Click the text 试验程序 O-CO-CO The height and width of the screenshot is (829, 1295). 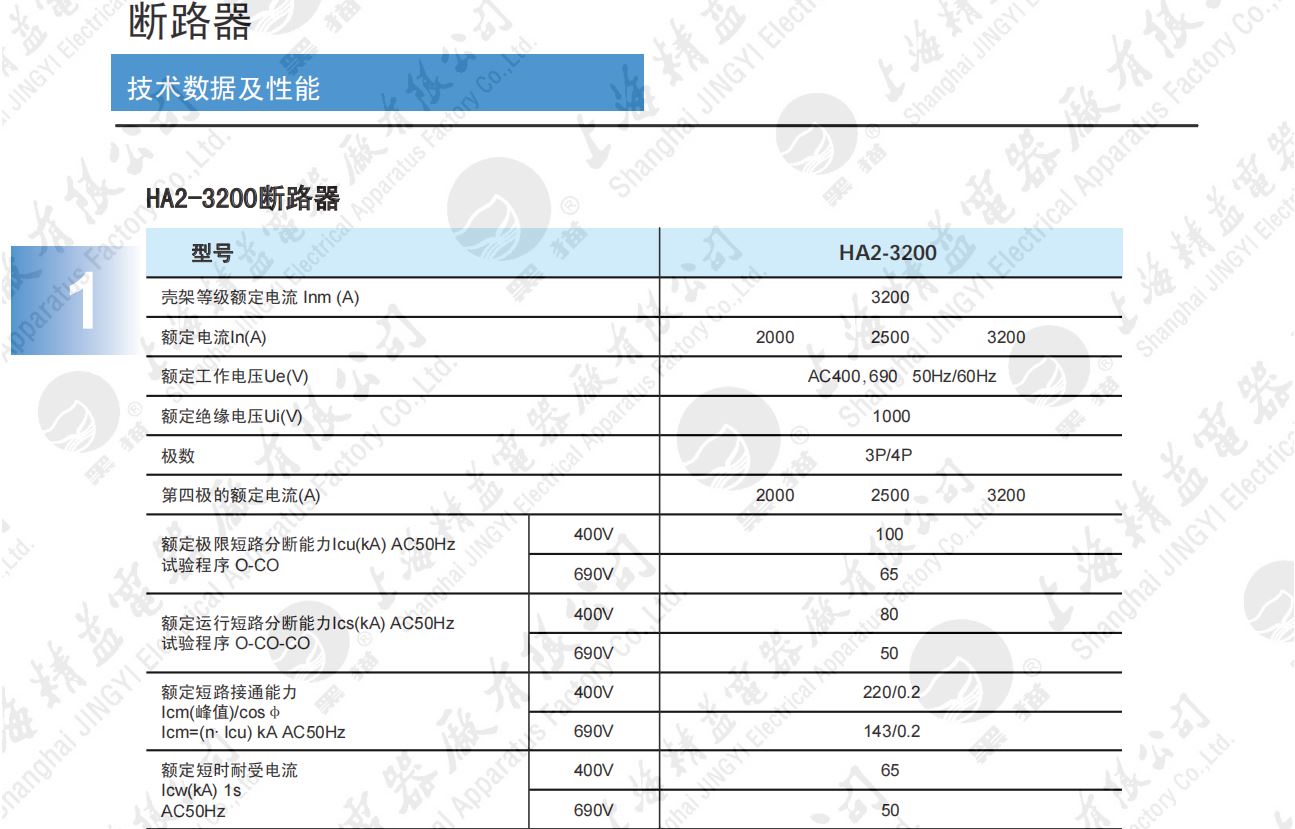[x=236, y=644]
